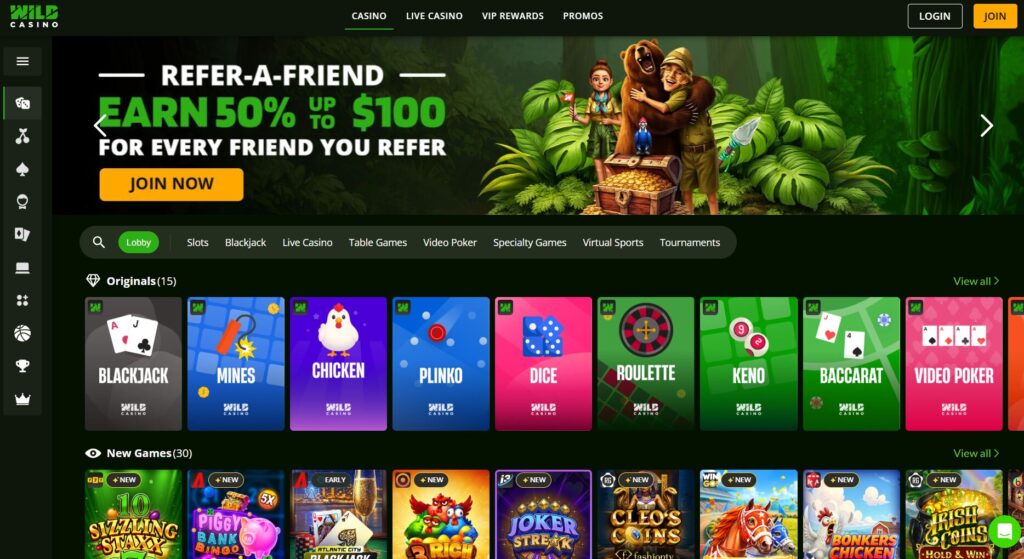The height and width of the screenshot is (559, 1024).
Task: Open the Plinko game thumbnail
Action: 441,364
